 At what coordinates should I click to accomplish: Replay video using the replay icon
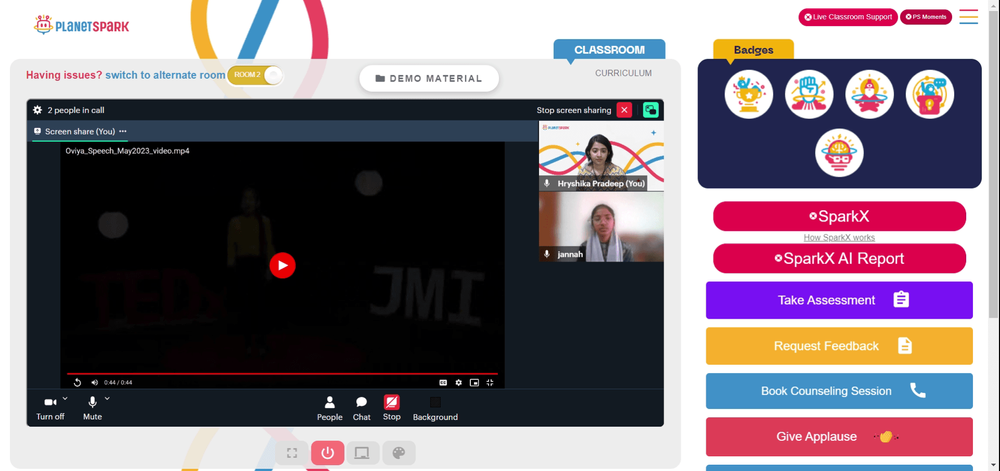point(77,382)
